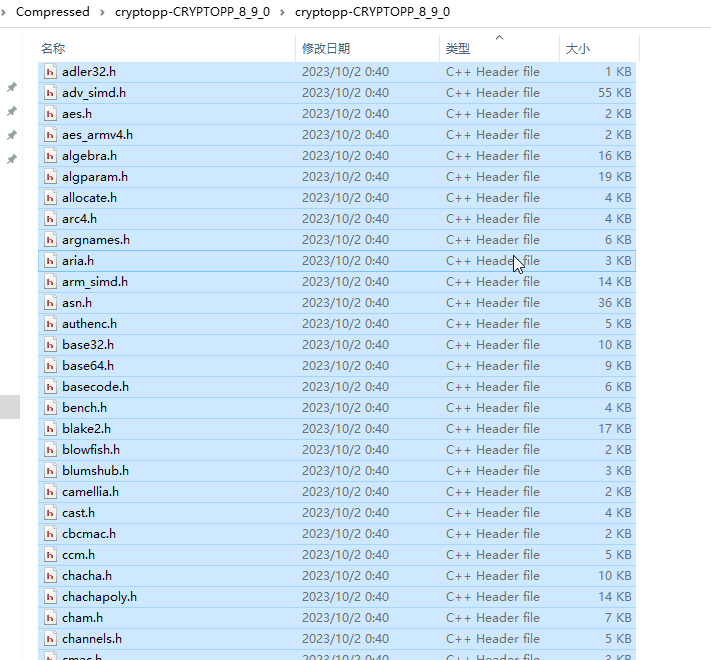711x660 pixels.
Task: Click the 55 KB size cell
Action: click(x=614, y=93)
